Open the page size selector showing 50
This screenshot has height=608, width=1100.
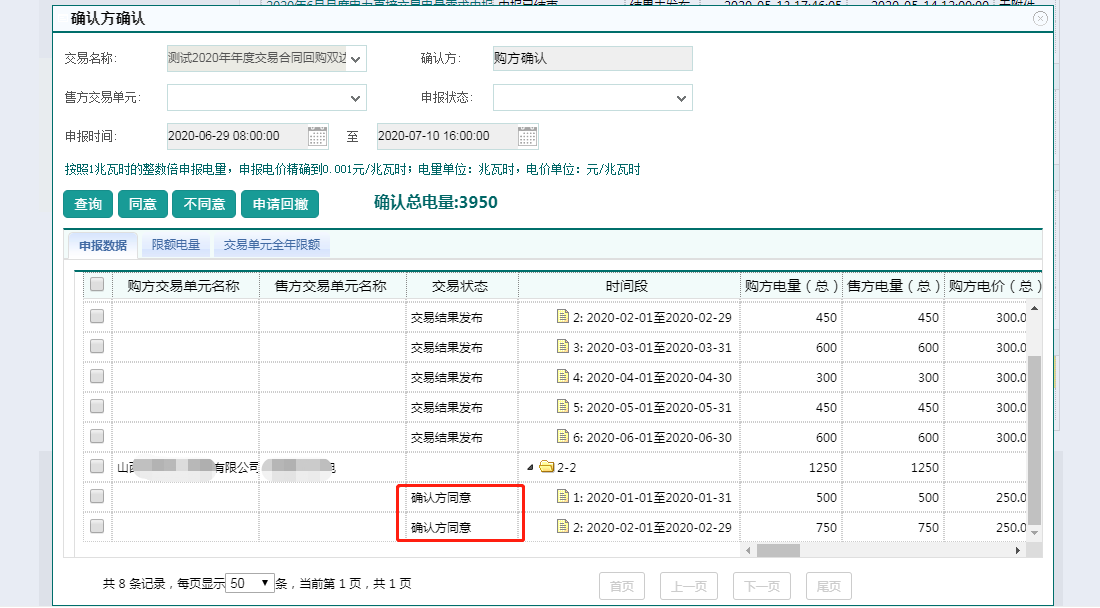(x=250, y=583)
